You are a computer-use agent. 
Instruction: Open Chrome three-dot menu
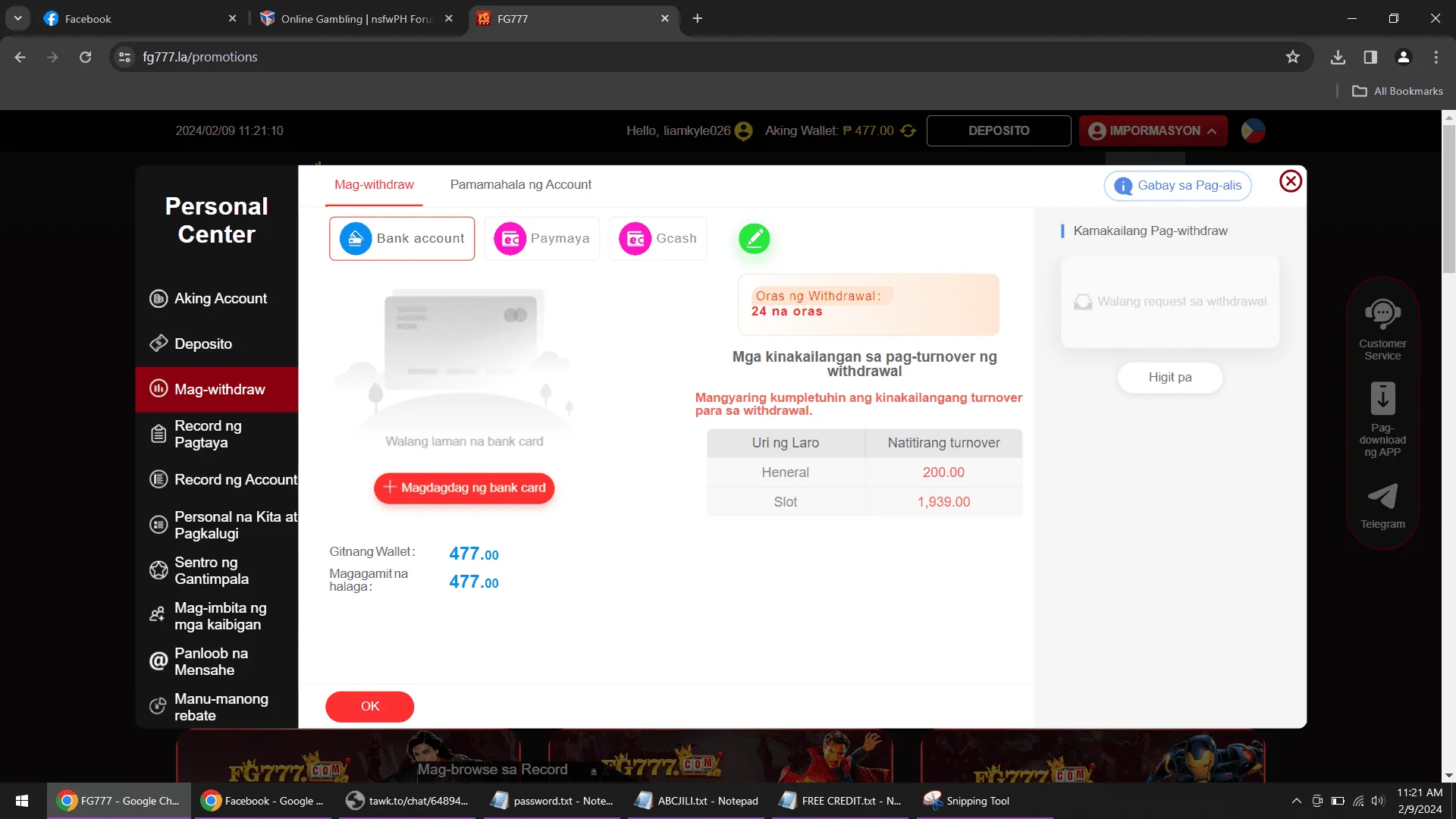pyautogui.click(x=1436, y=57)
